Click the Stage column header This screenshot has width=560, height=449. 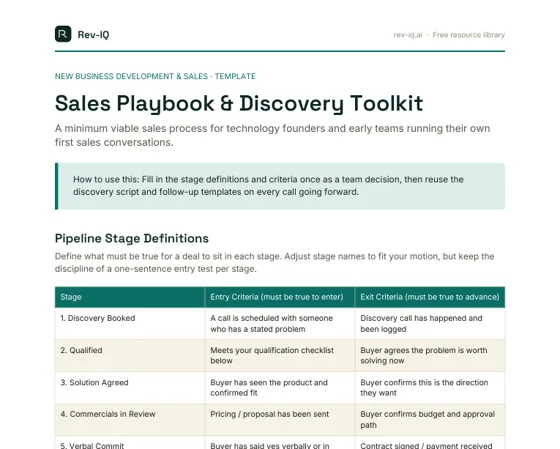click(130, 297)
